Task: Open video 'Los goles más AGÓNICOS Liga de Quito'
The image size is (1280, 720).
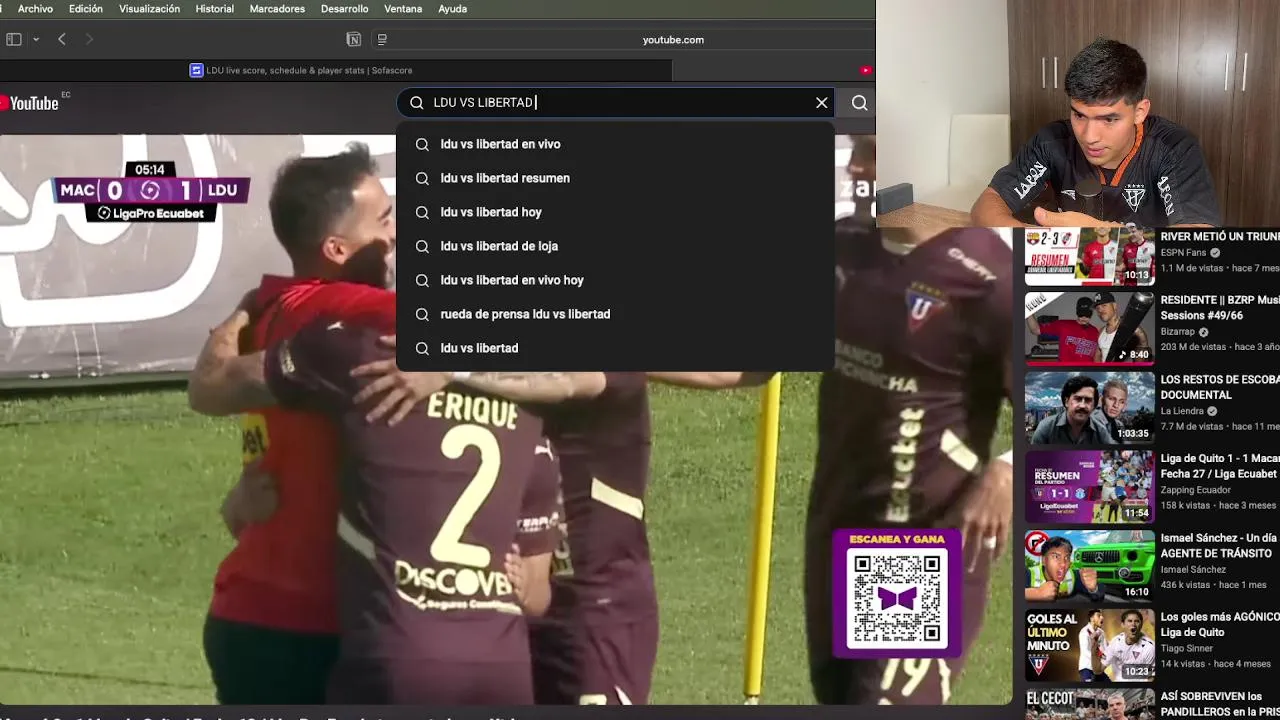Action: tap(1220, 624)
